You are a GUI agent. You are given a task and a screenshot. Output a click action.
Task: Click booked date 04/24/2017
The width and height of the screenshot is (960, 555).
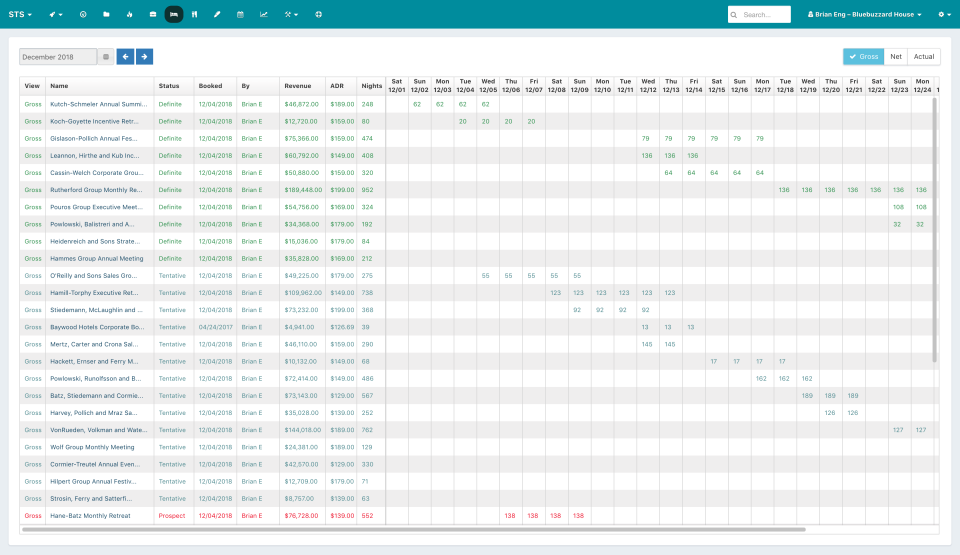point(216,327)
